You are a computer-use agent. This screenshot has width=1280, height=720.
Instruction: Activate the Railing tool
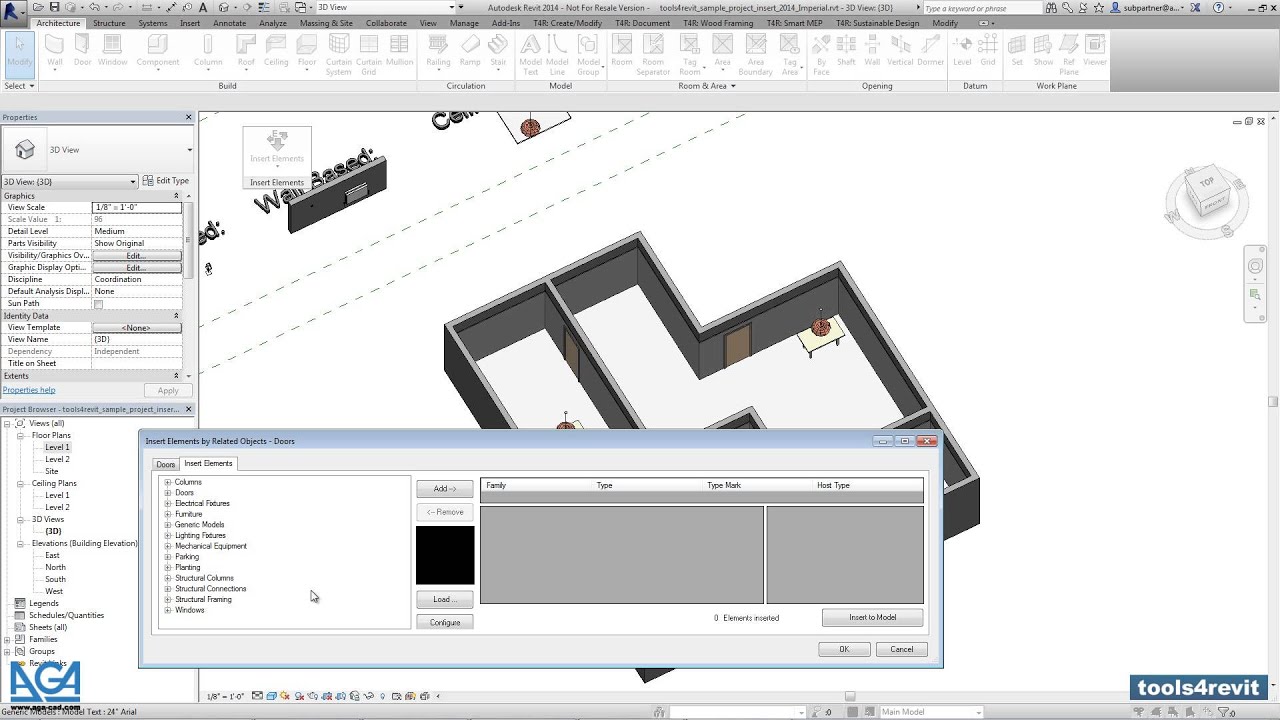(438, 50)
